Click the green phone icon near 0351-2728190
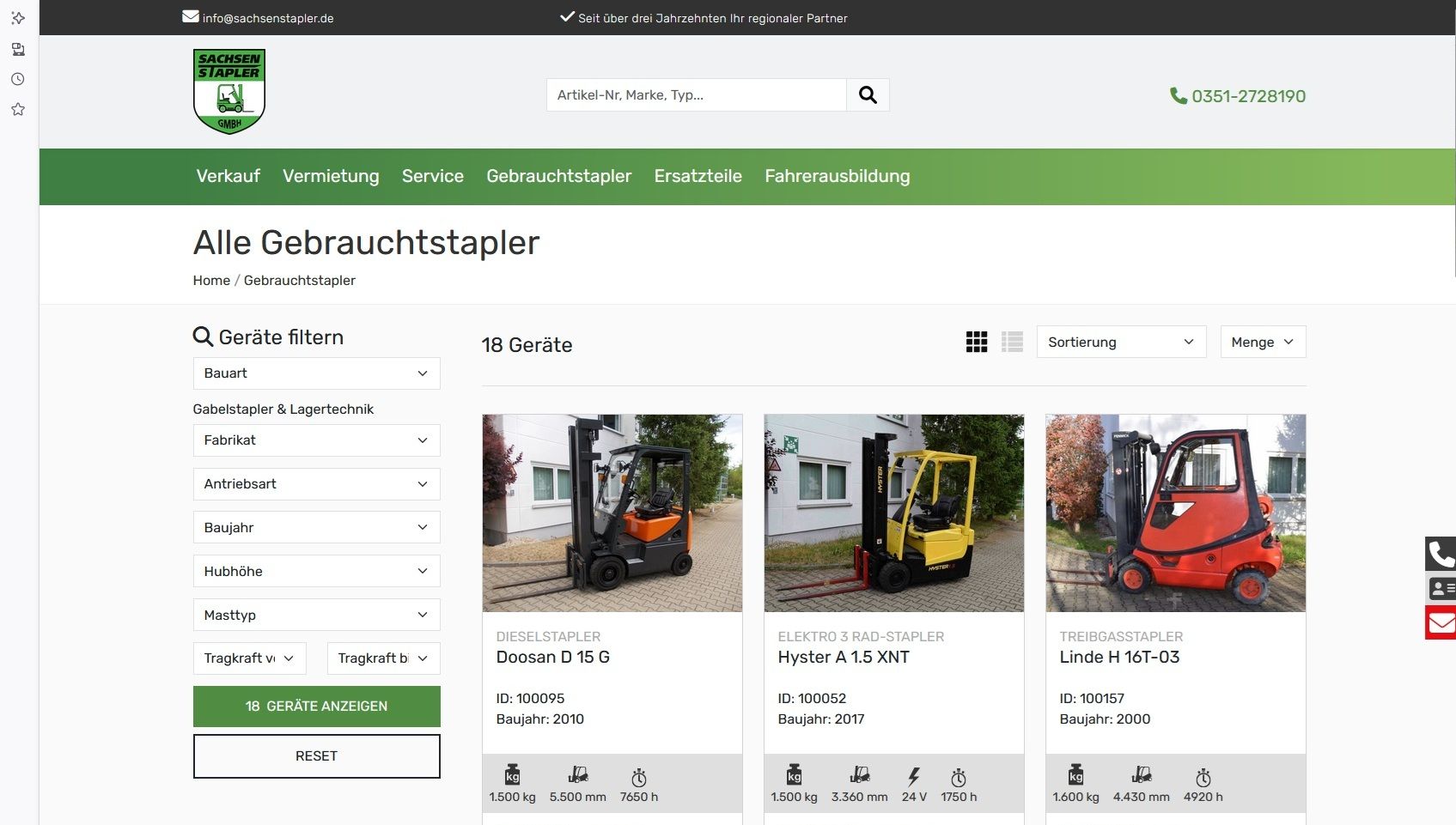Screen dimensions: 1456x825 [x=1179, y=96]
